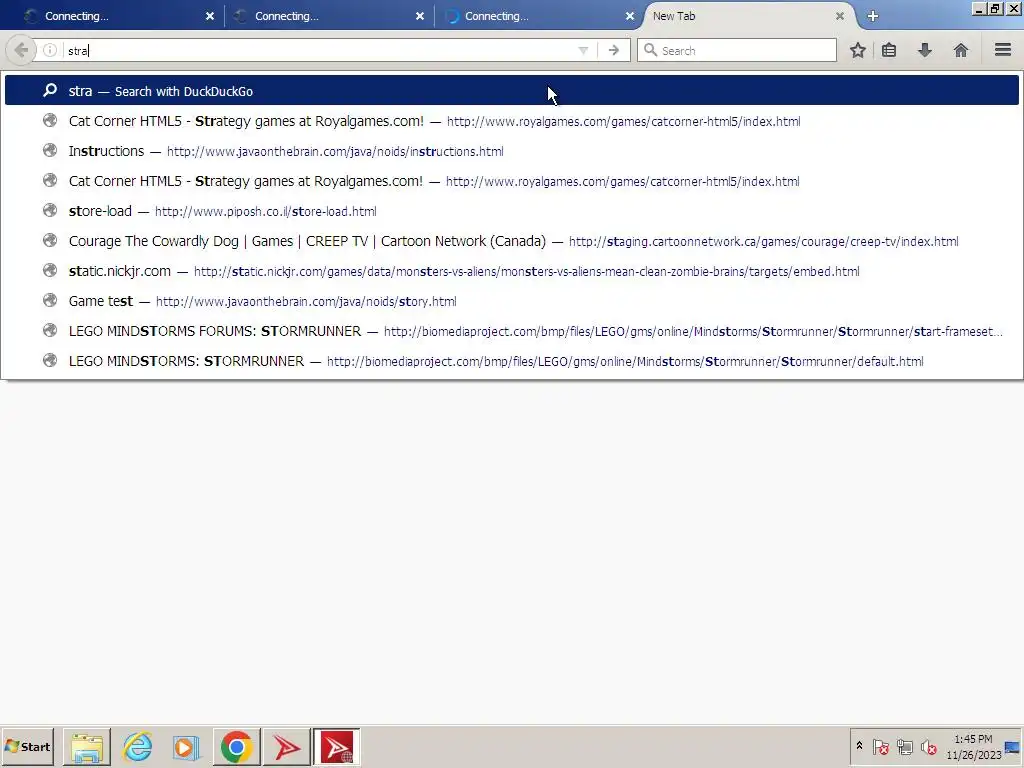Image resolution: width=1024 pixels, height=768 pixels.
Task: Click globe icon beside Courage Cowardly Dog row
Action: tap(50, 240)
